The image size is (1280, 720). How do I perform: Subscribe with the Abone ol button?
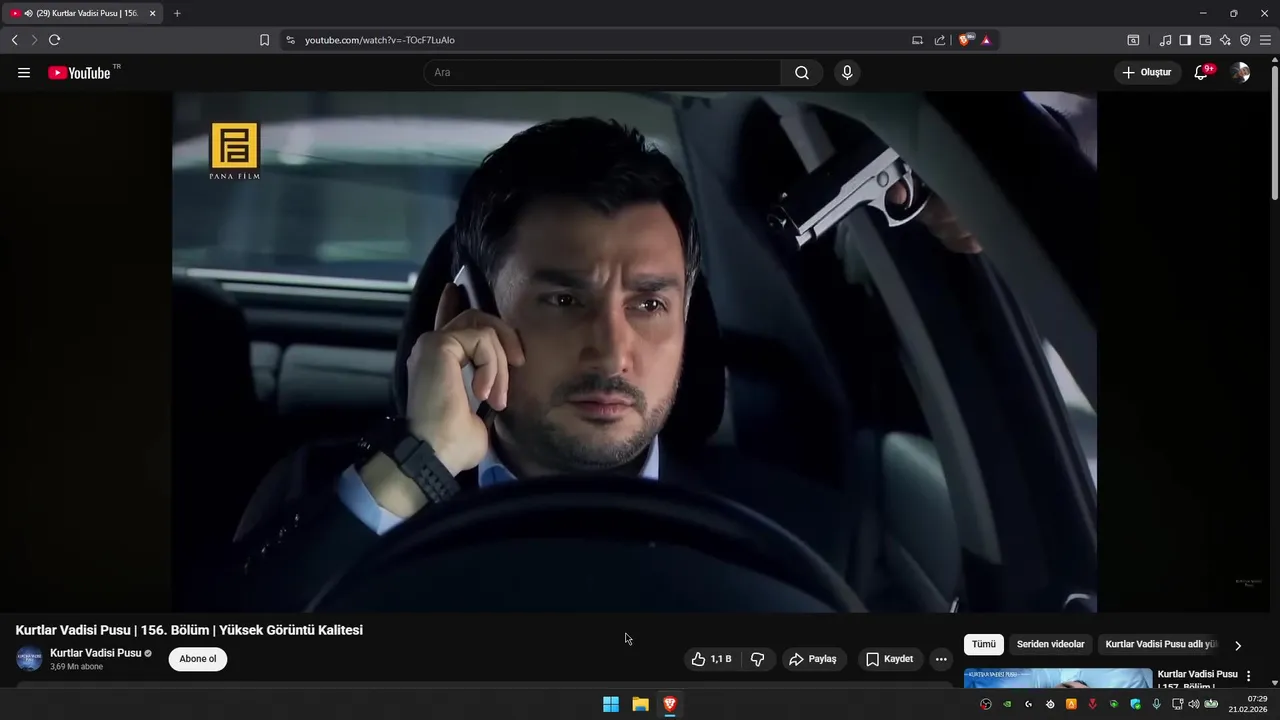pyautogui.click(x=198, y=659)
